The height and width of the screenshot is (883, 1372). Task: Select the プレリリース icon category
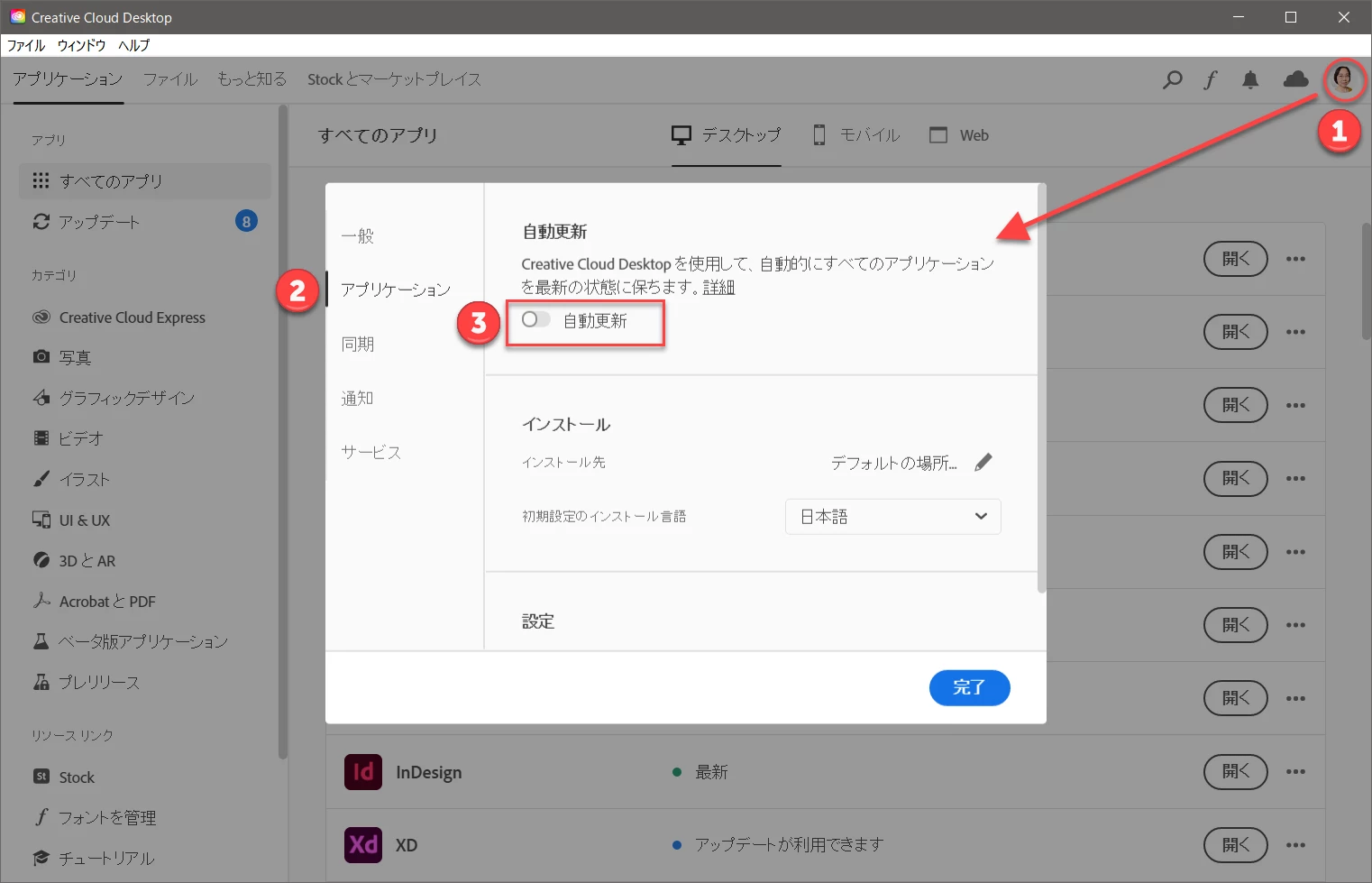pyautogui.click(x=41, y=682)
